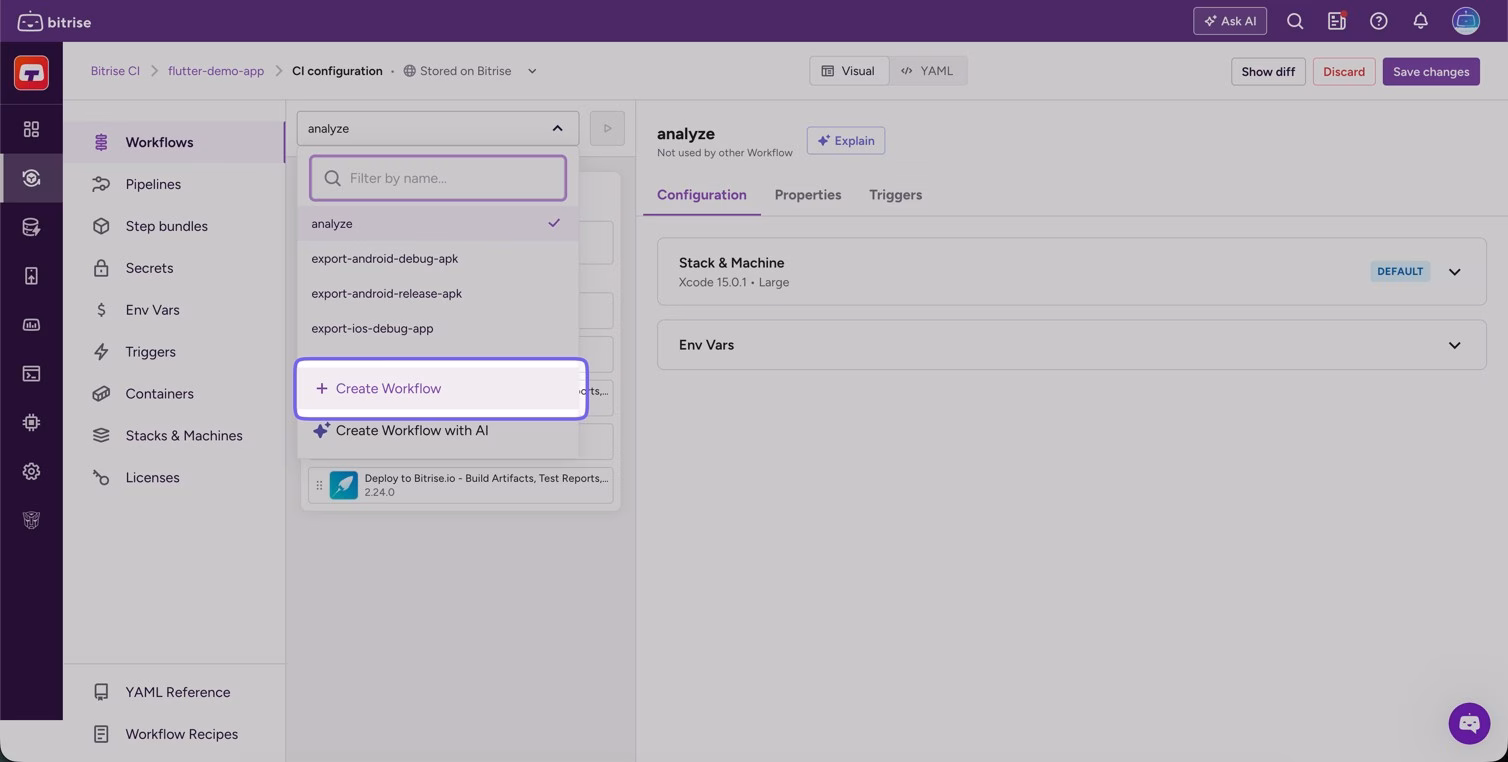This screenshot has height=762, width=1508.
Task: Click the Show diff button
Action: click(1268, 71)
